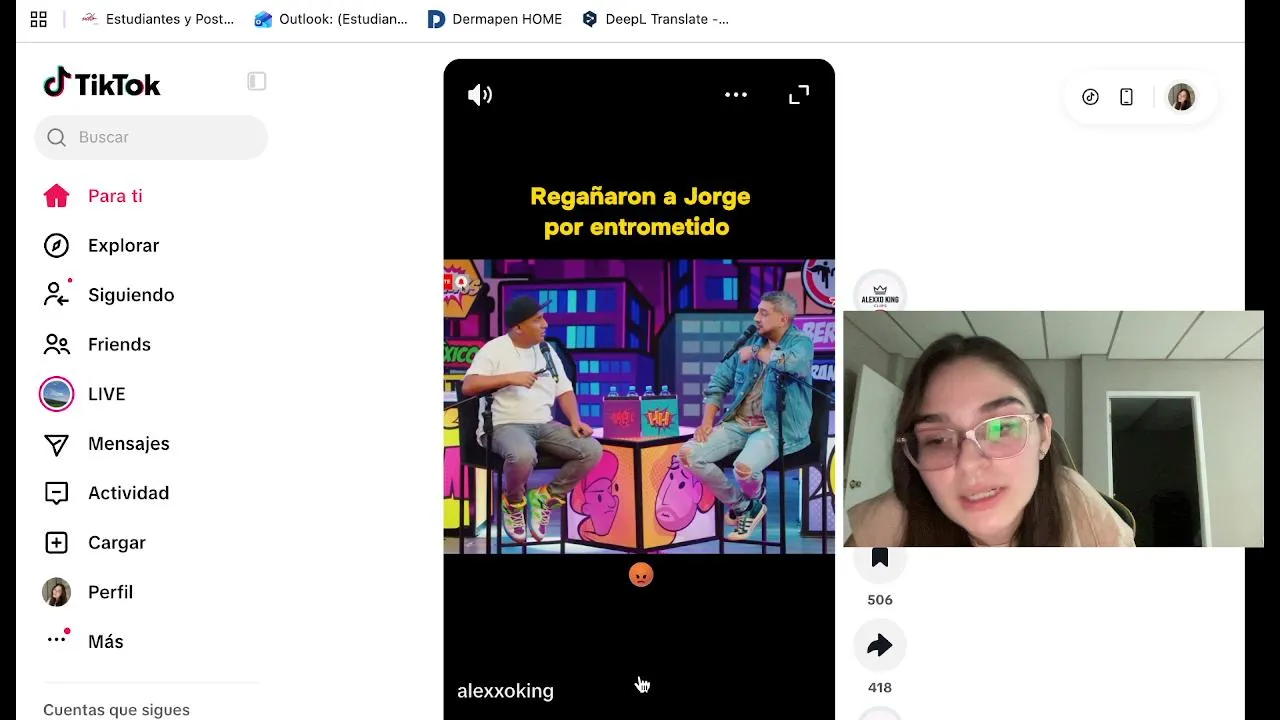Open the 'Estudiantes y Post...' bookmark

click(x=157, y=19)
